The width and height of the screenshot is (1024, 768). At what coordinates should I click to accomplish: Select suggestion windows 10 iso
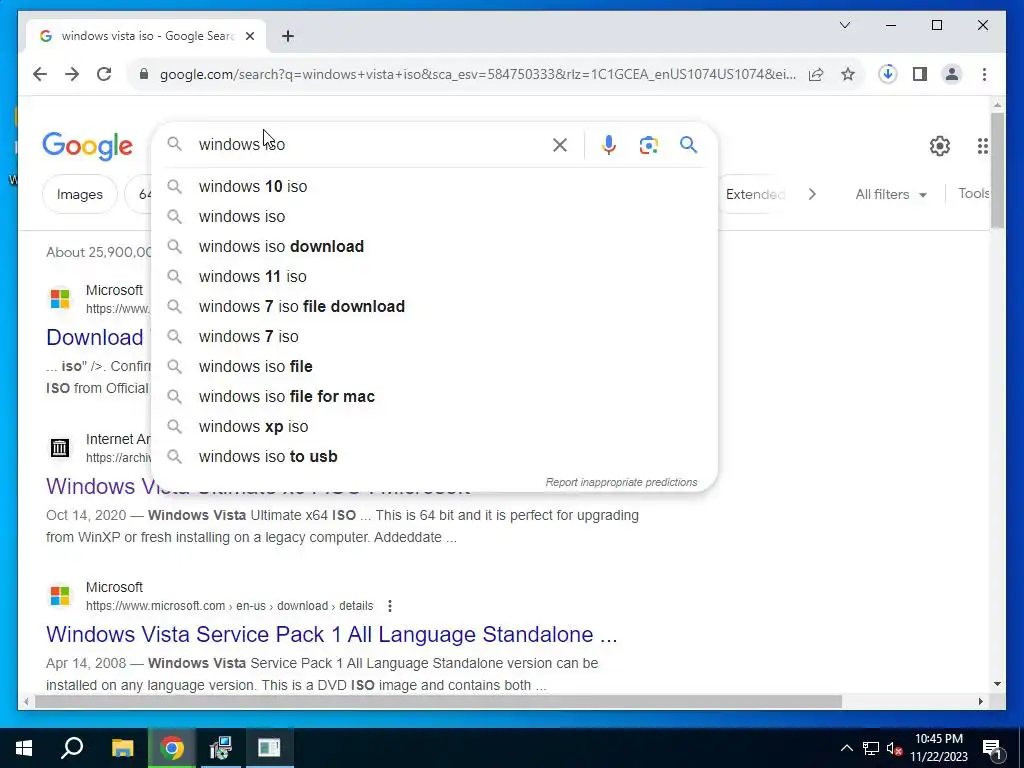[x=434, y=186]
